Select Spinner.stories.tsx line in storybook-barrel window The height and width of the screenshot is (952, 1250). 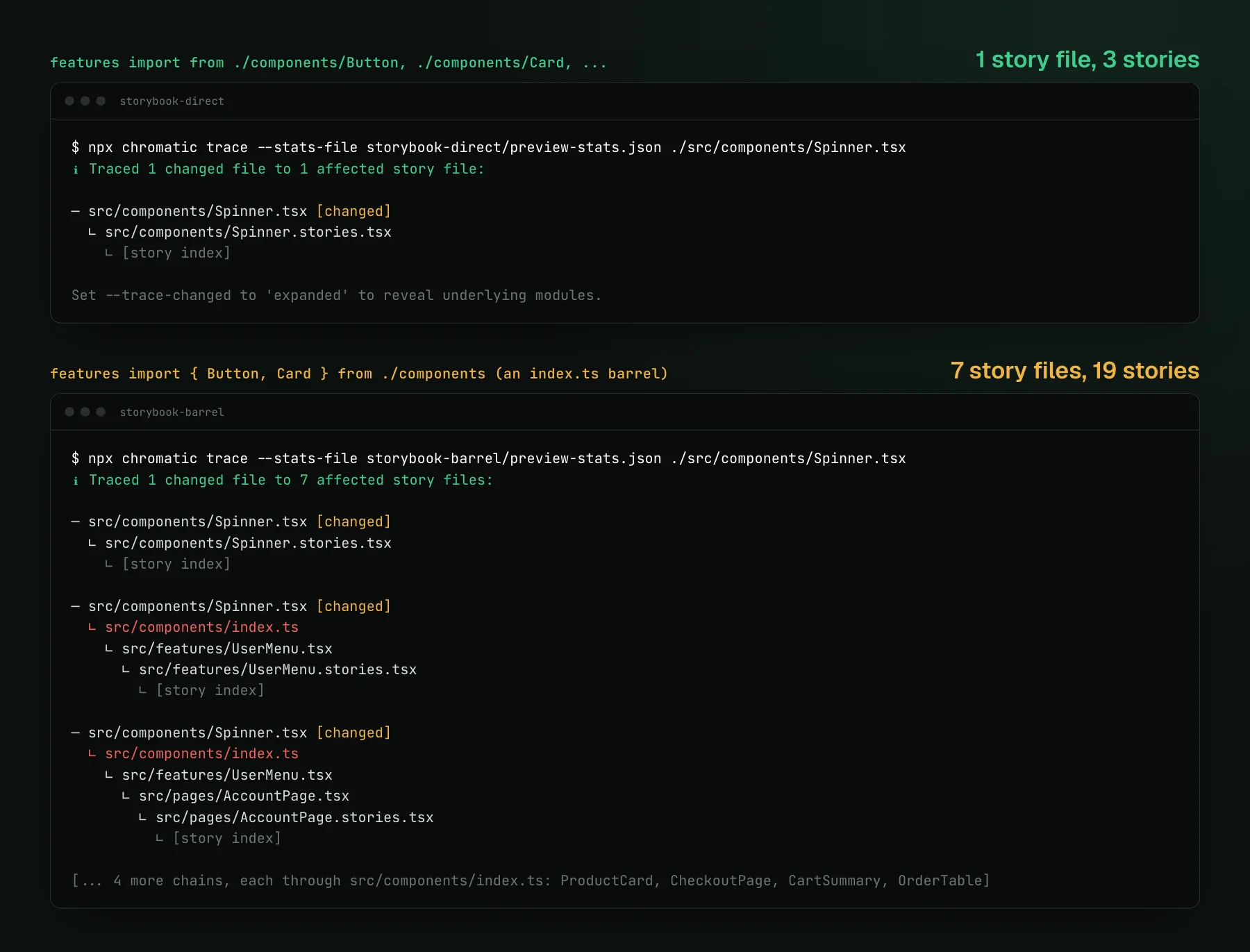coord(248,544)
